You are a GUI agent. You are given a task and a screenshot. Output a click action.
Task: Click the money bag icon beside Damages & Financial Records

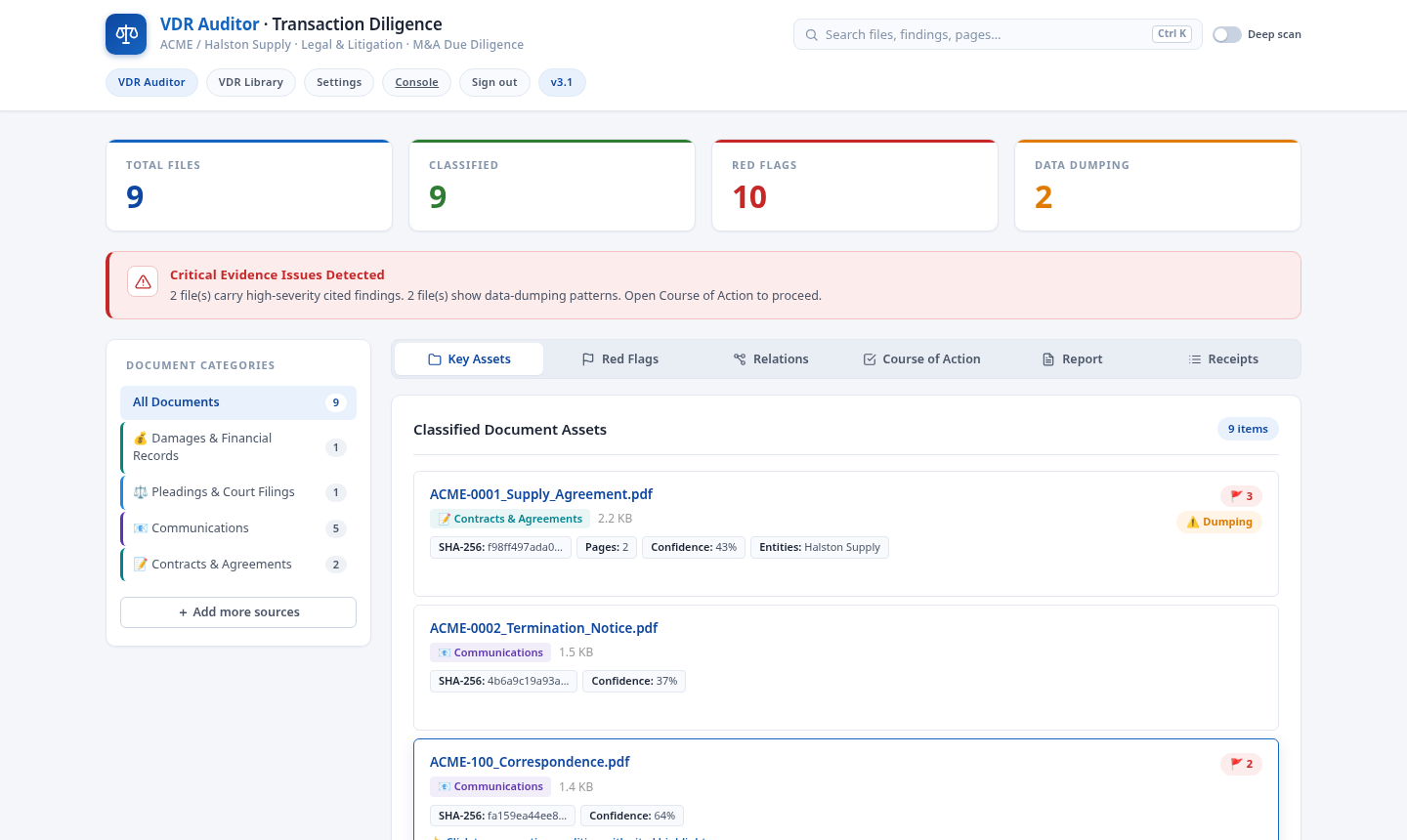pos(141,439)
